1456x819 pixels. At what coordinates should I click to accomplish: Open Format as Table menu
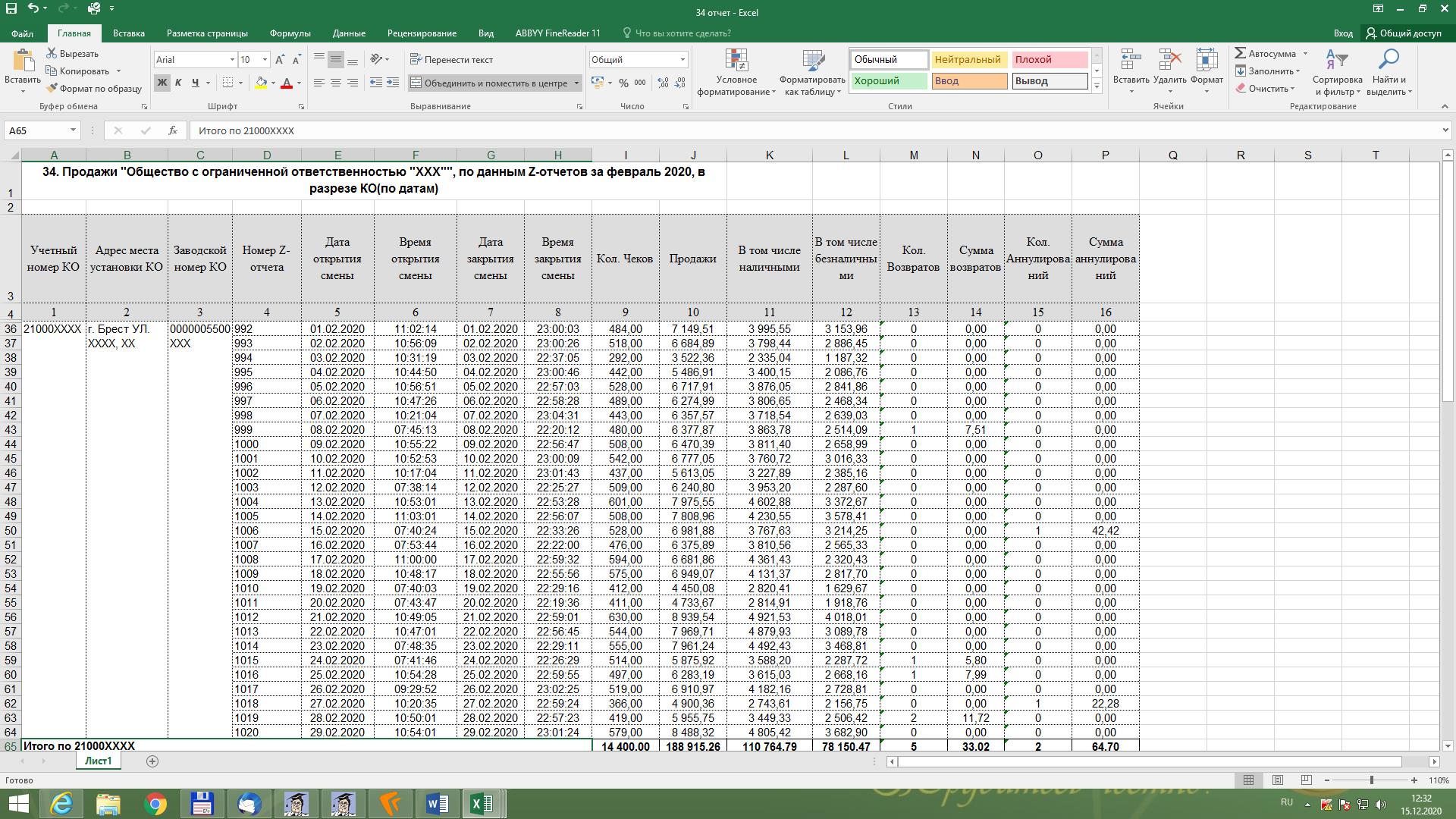812,73
